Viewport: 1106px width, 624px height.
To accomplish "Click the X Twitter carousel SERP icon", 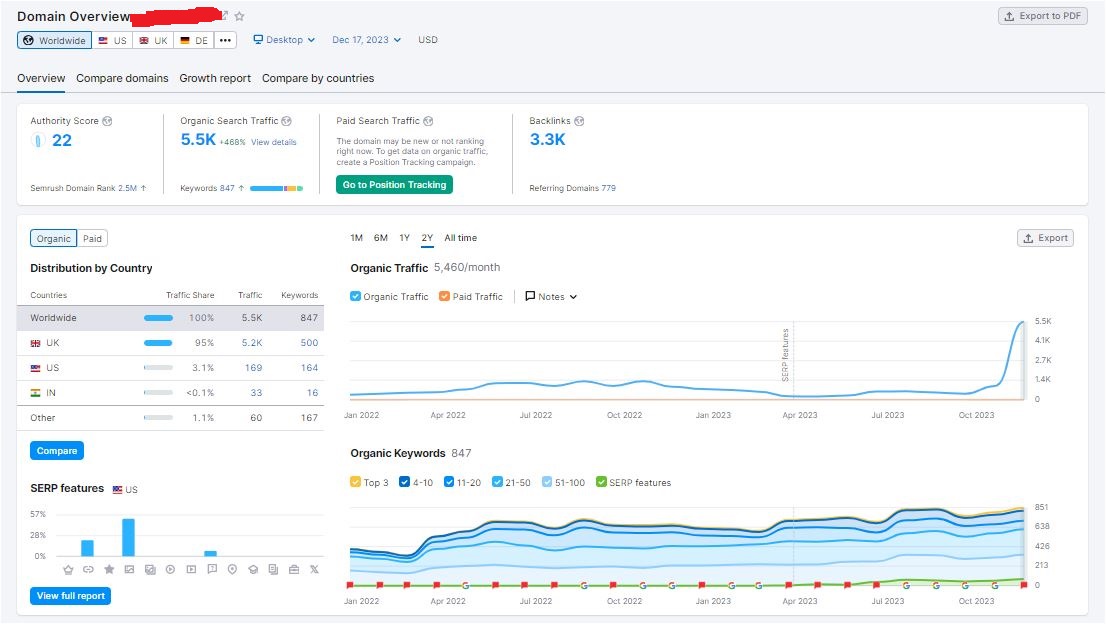I will (313, 569).
